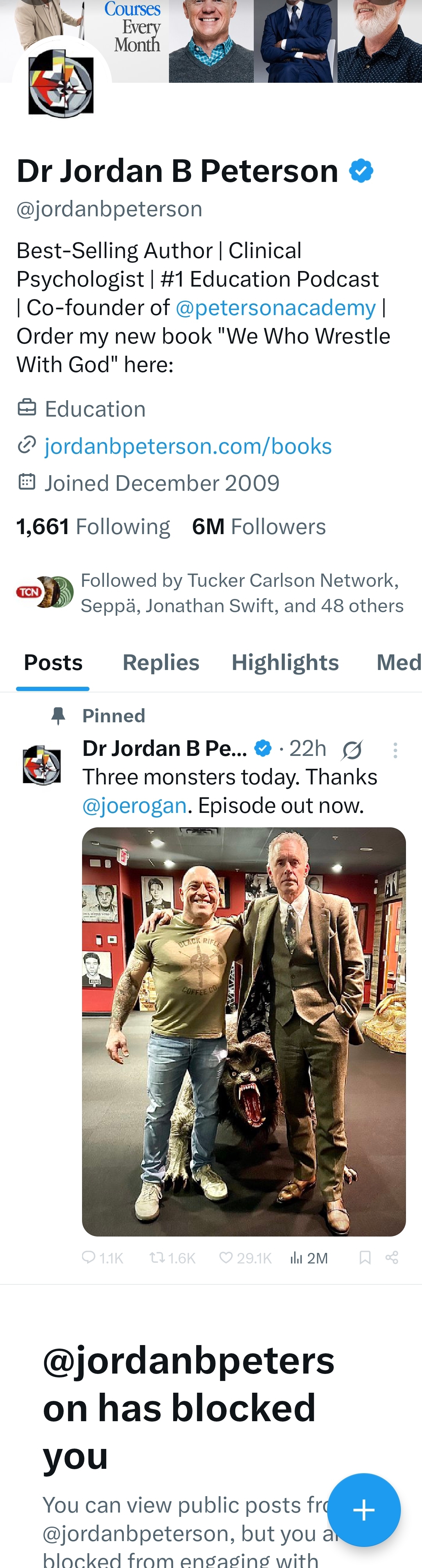Image resolution: width=422 pixels, height=1568 pixels.
Task: Tap the blue compose post plus button
Action: [x=363, y=1509]
